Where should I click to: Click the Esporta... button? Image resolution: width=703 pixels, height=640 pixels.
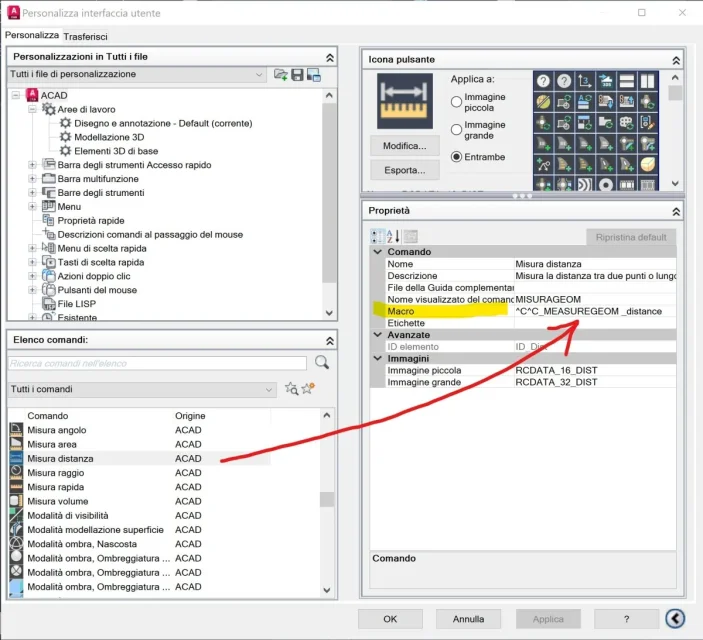point(405,170)
